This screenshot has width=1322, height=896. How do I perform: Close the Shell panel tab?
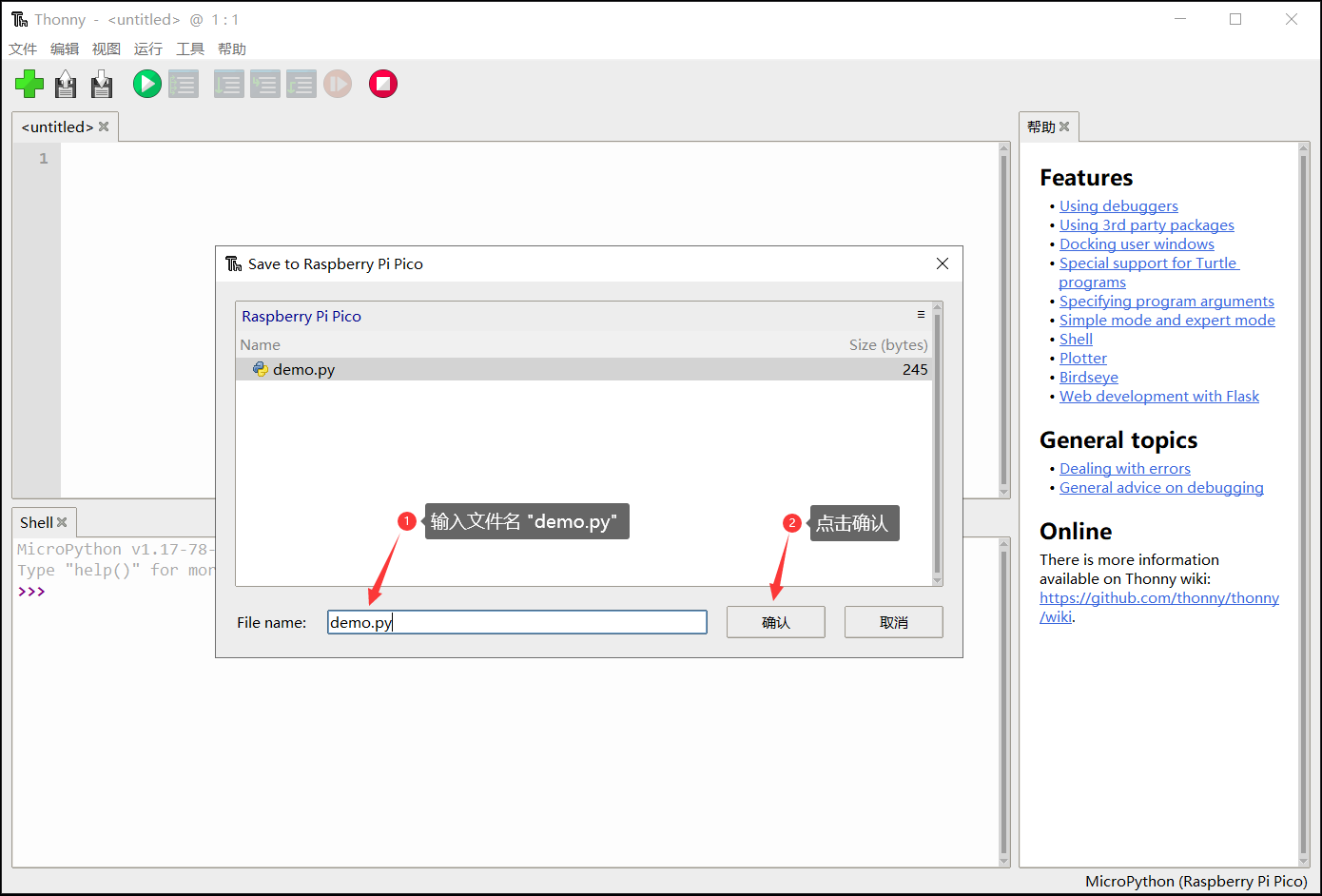[x=62, y=522]
